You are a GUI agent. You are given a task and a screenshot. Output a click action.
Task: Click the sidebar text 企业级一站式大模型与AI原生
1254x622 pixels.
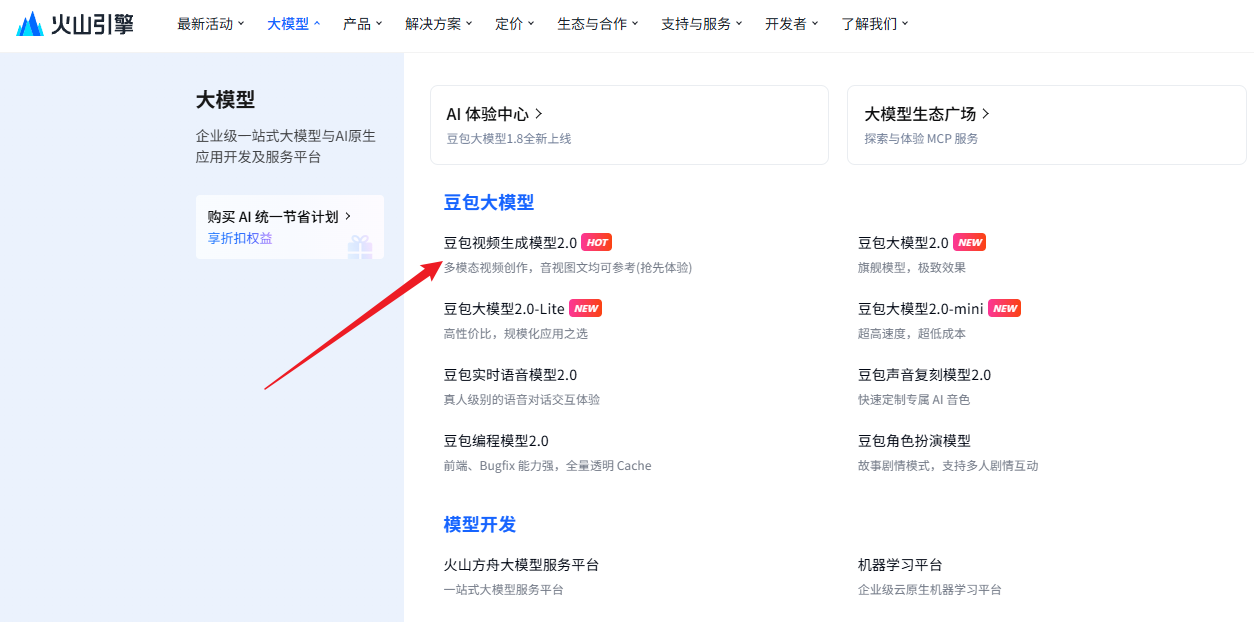286,136
